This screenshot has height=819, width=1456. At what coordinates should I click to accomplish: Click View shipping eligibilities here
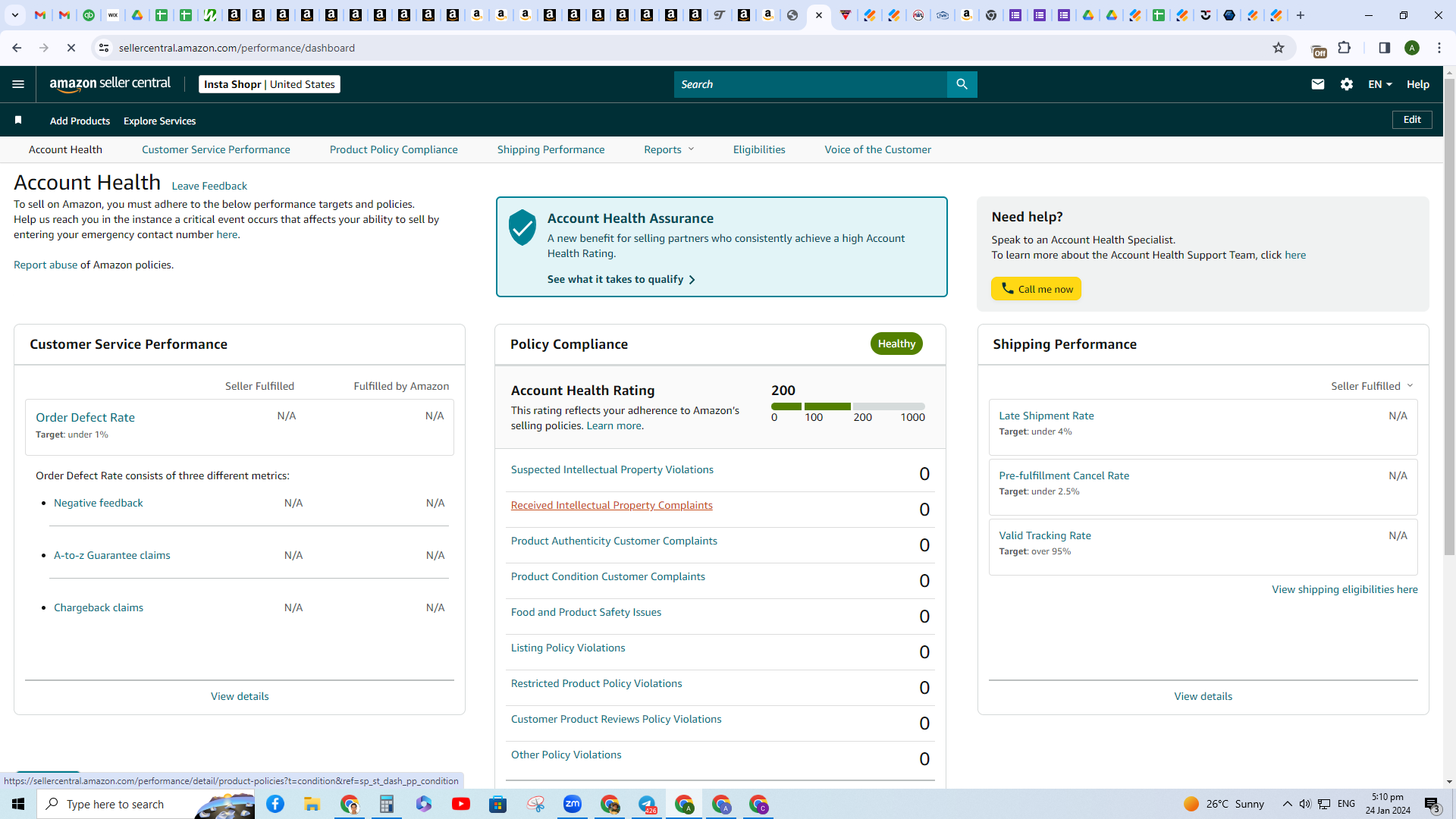click(x=1345, y=589)
